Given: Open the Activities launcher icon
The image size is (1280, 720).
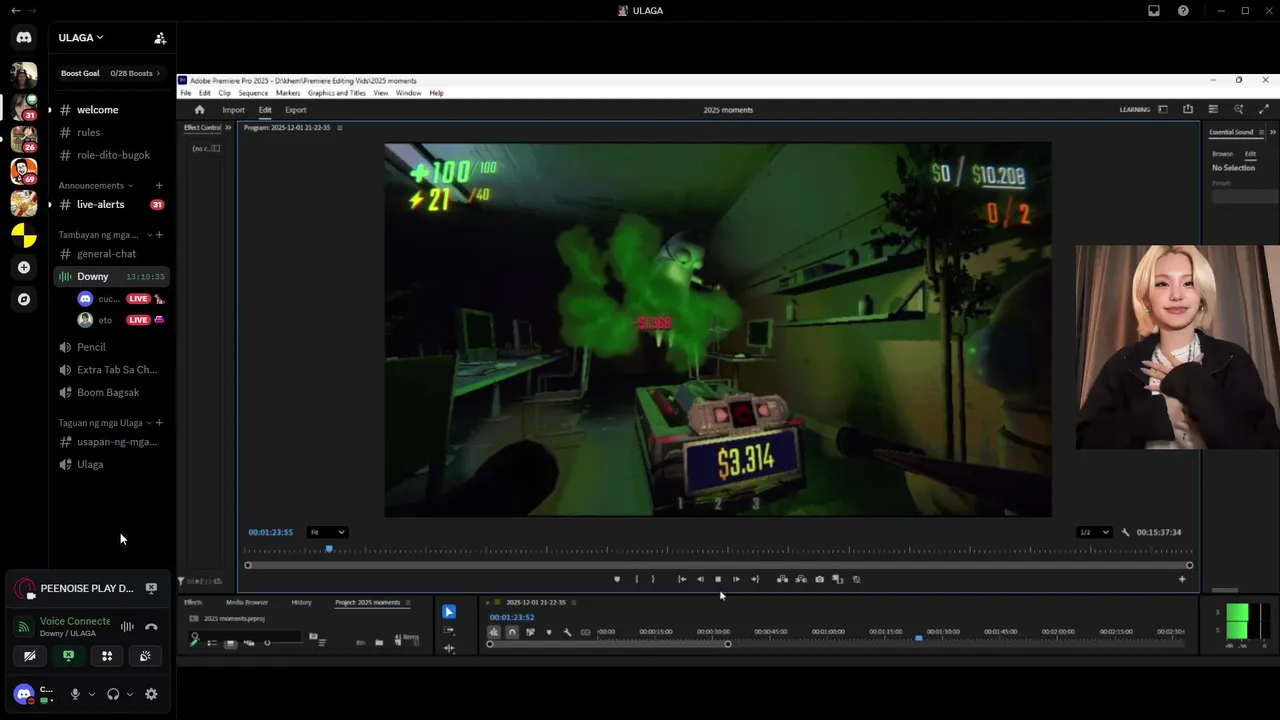Looking at the screenshot, I should (x=107, y=656).
